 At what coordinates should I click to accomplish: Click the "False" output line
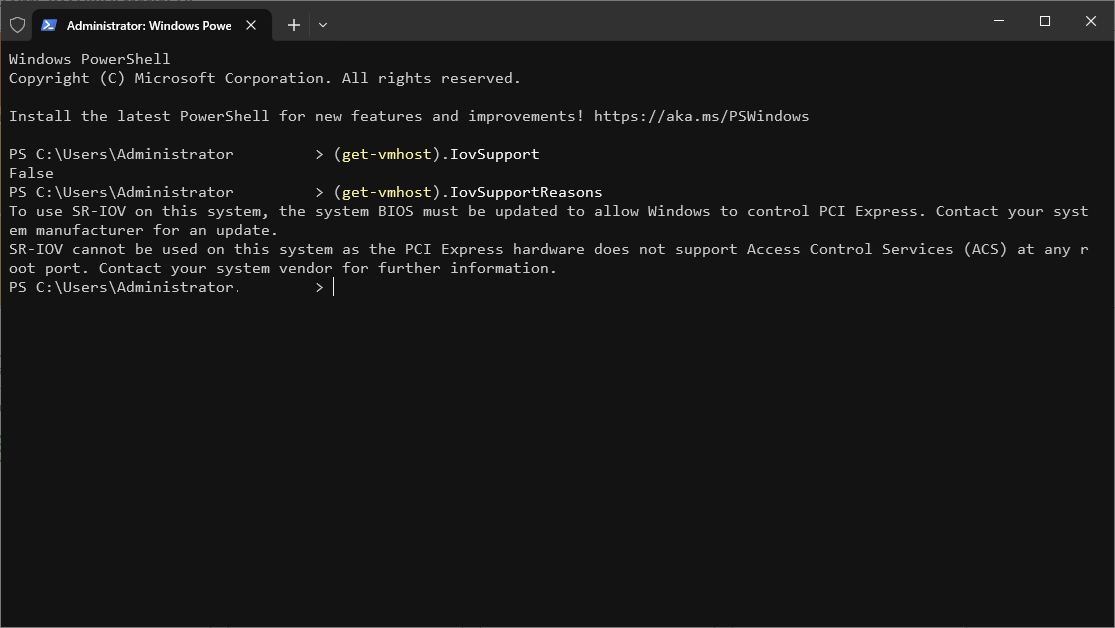(31, 173)
